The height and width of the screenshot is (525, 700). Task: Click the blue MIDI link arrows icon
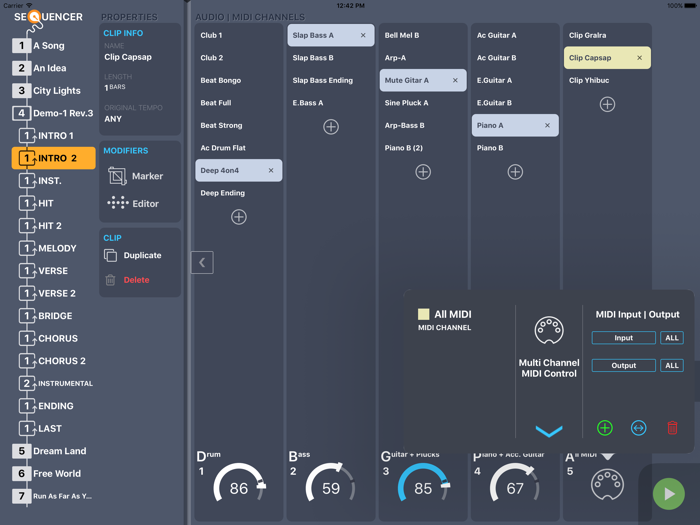tap(638, 428)
